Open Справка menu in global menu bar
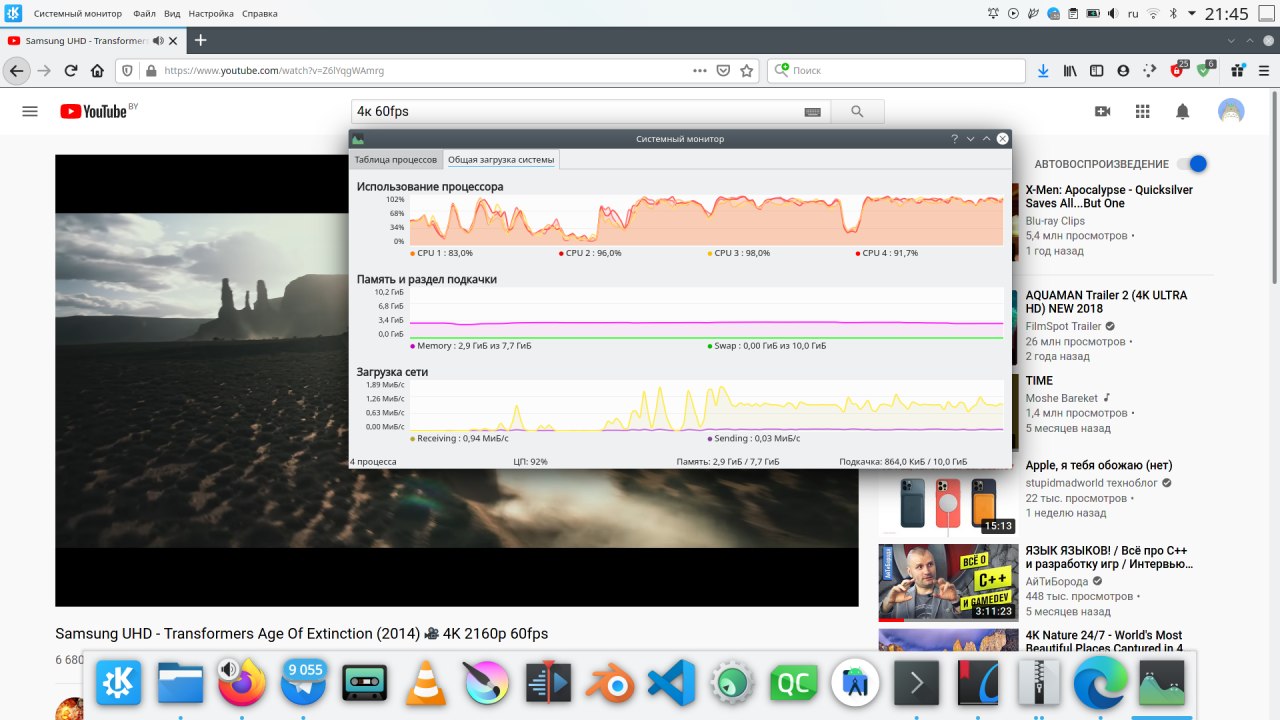 pyautogui.click(x=260, y=14)
